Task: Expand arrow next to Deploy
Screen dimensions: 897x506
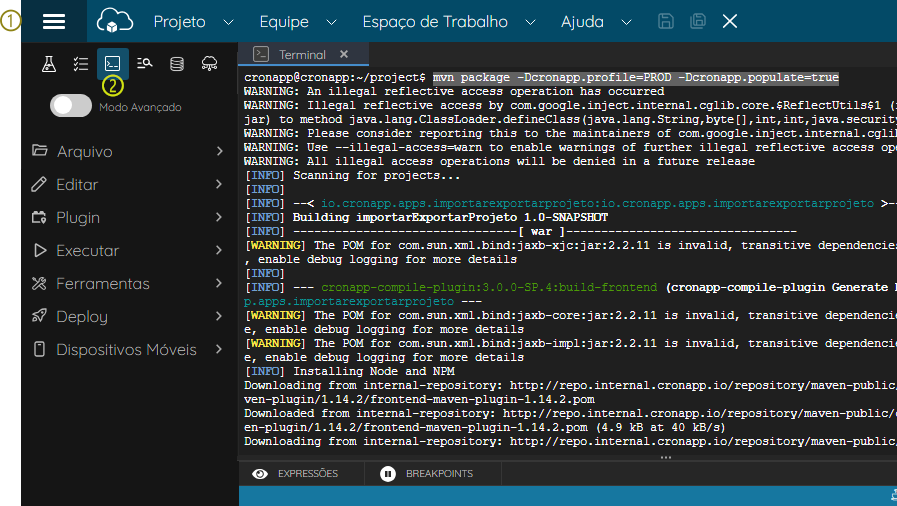Action: (x=220, y=316)
